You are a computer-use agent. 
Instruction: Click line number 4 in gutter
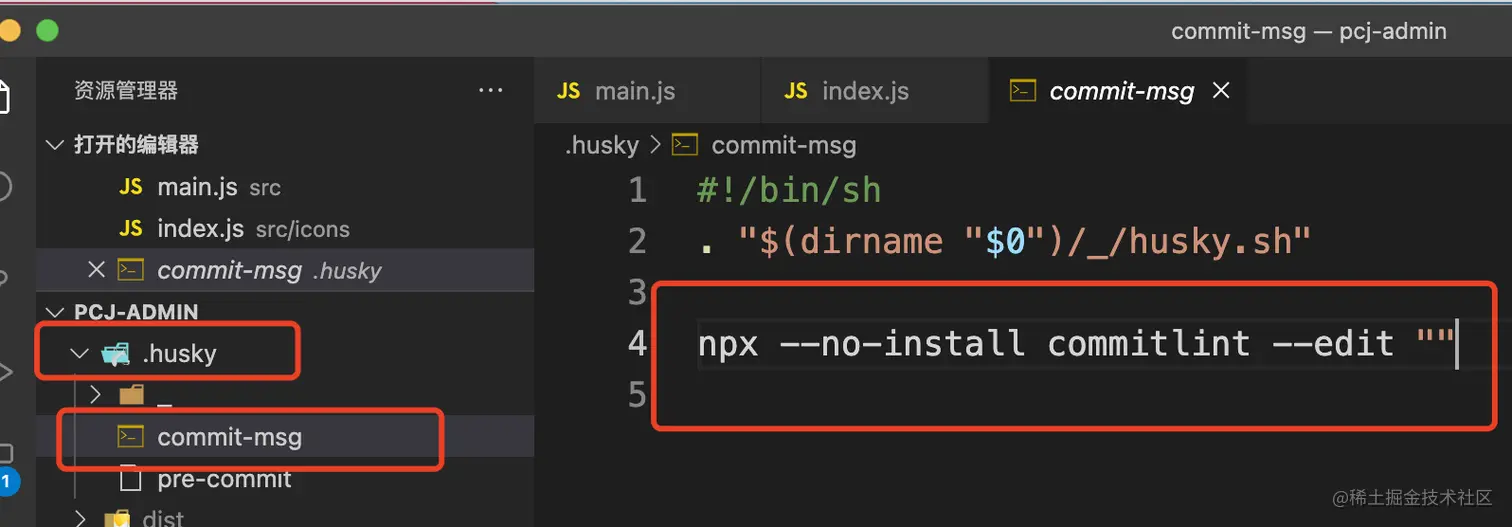pyautogui.click(x=638, y=344)
